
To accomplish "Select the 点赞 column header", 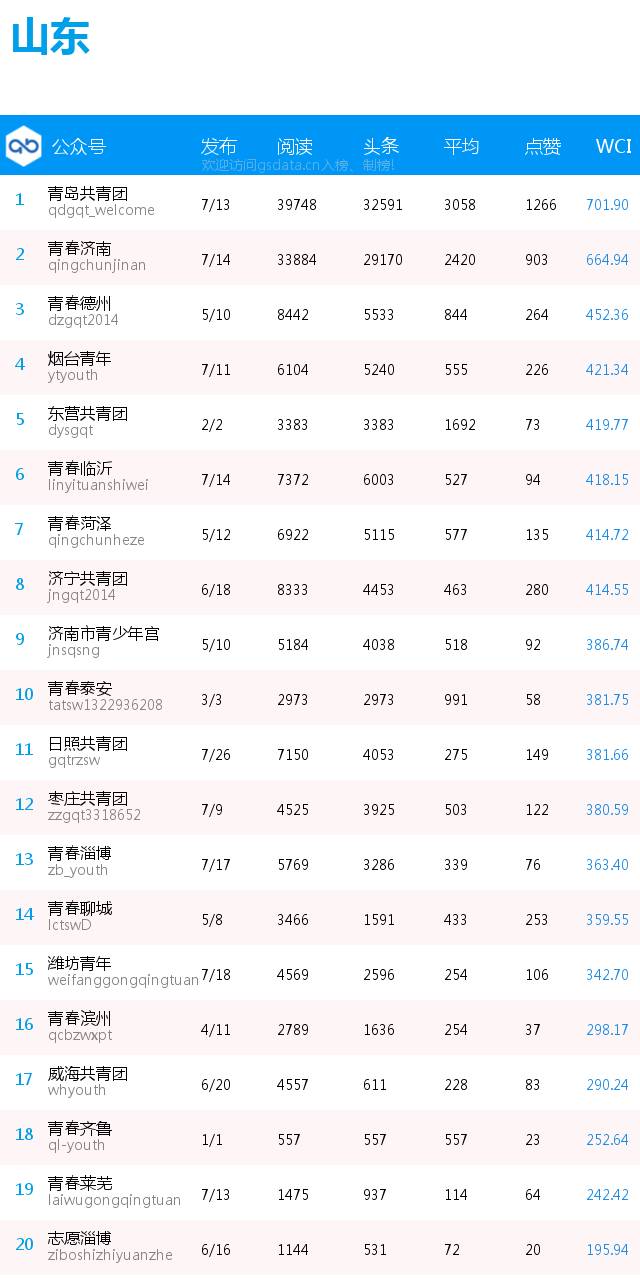I will tap(543, 146).
